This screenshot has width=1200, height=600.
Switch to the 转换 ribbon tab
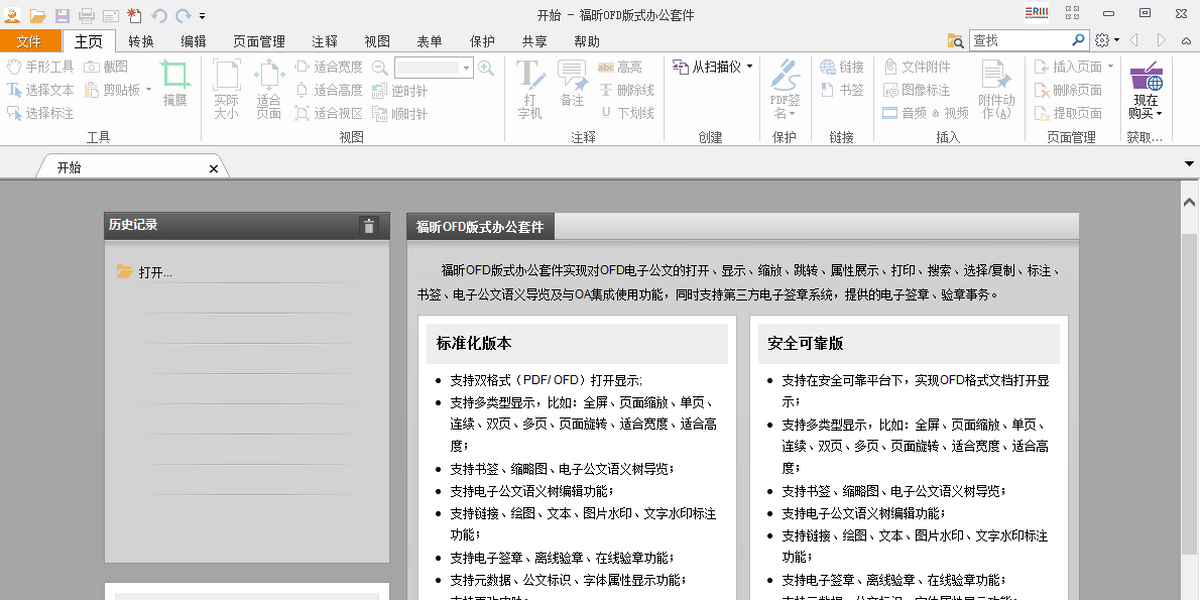click(141, 41)
